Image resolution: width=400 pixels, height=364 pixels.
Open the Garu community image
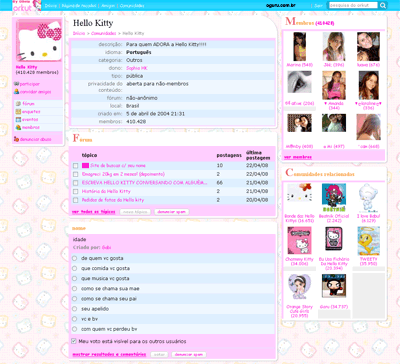tap(334, 286)
